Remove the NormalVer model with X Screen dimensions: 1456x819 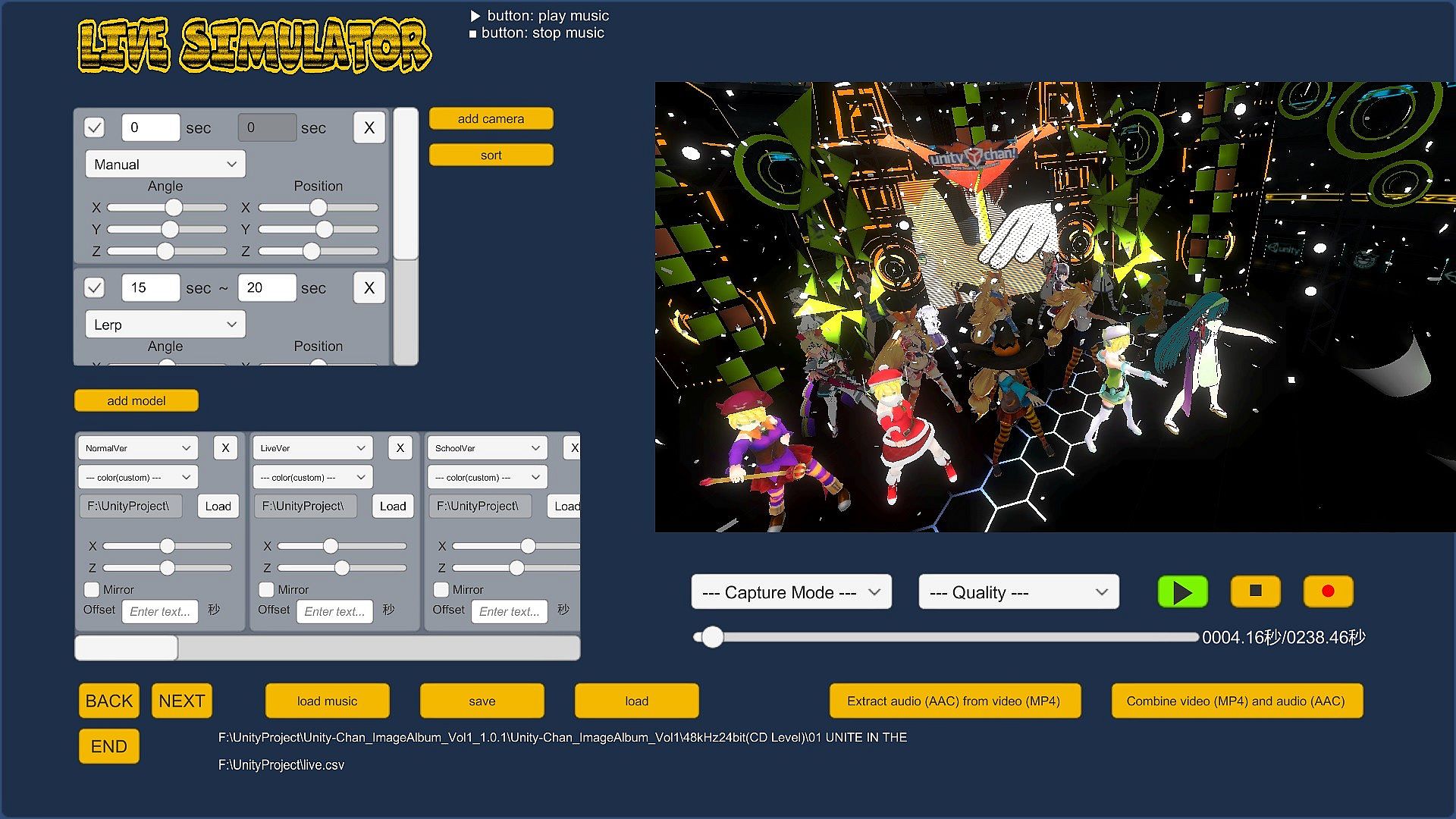pos(225,448)
